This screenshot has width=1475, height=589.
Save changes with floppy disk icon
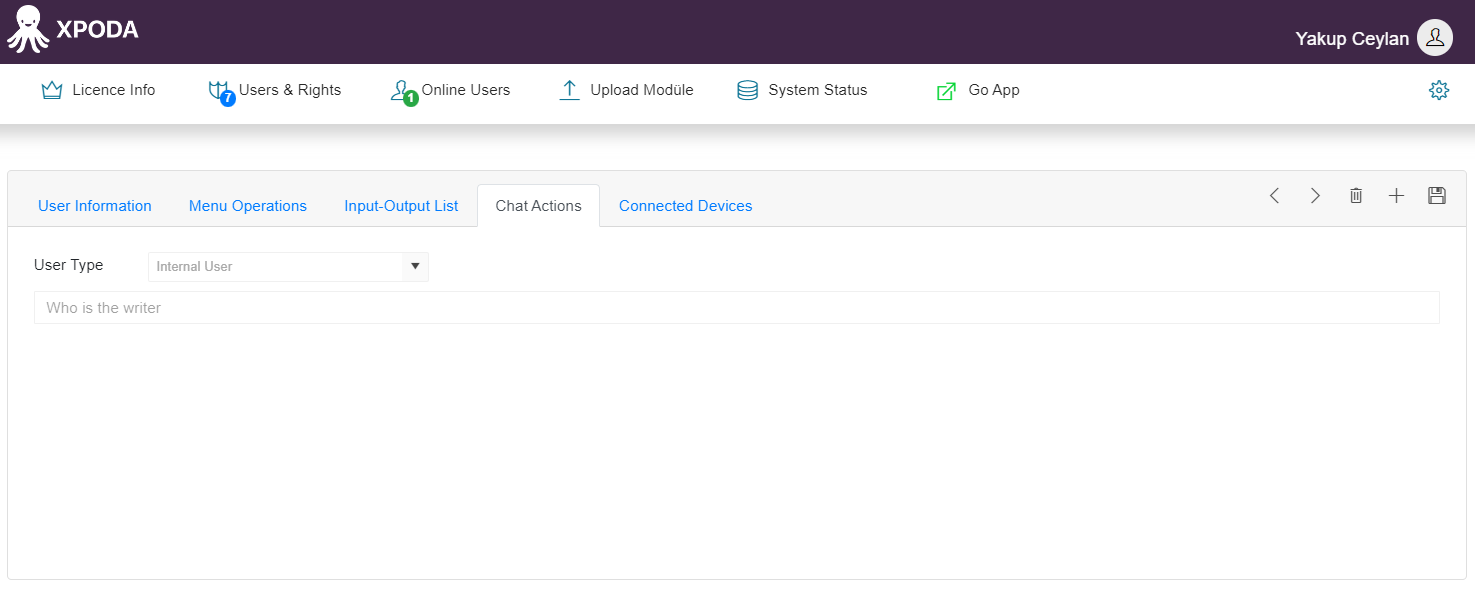1437,196
